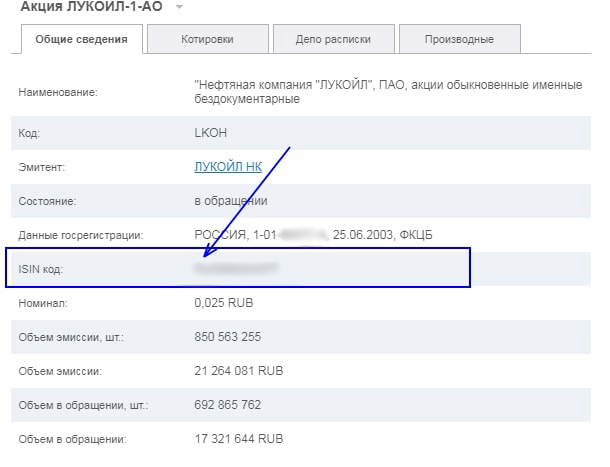
Task: Click the Акция ЛУКОЙЛ-1-АО heading
Action: (x=91, y=7)
